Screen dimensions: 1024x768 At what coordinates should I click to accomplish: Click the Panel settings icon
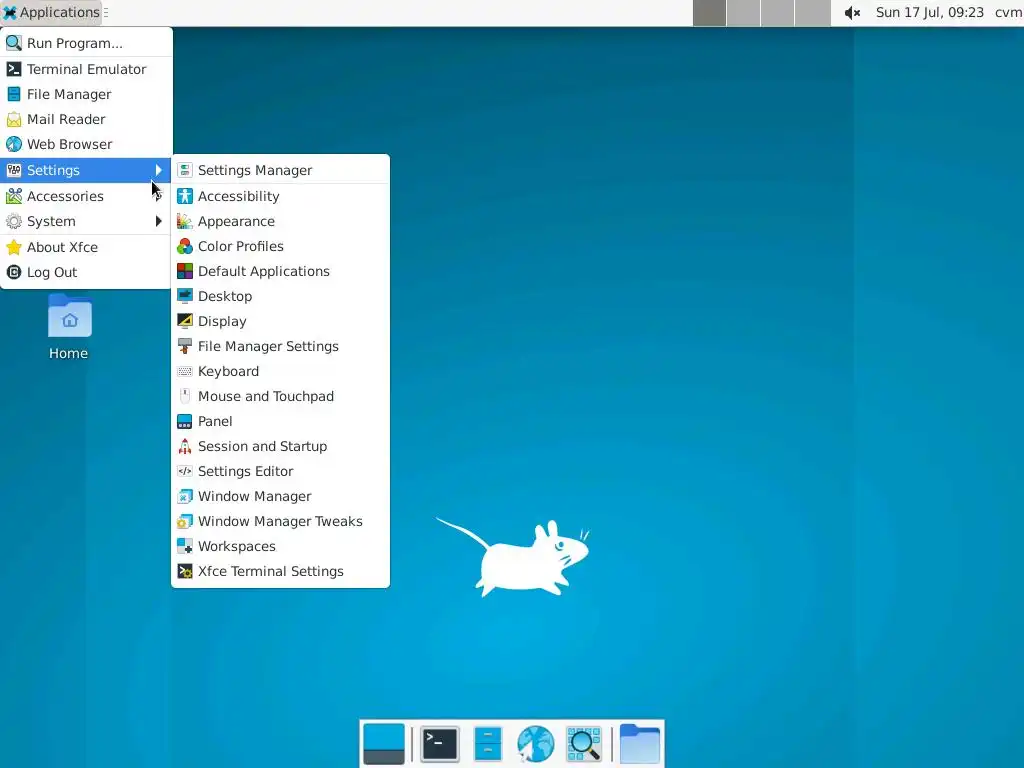click(x=185, y=421)
